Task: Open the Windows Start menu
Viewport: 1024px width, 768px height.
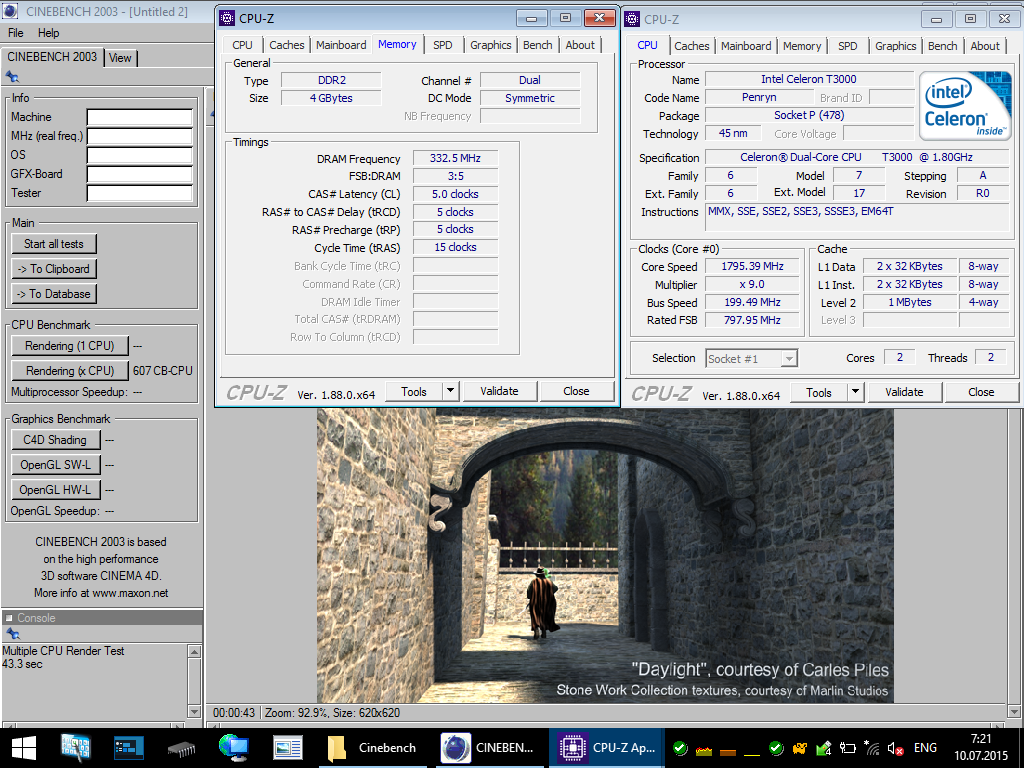Action: pyautogui.click(x=24, y=748)
